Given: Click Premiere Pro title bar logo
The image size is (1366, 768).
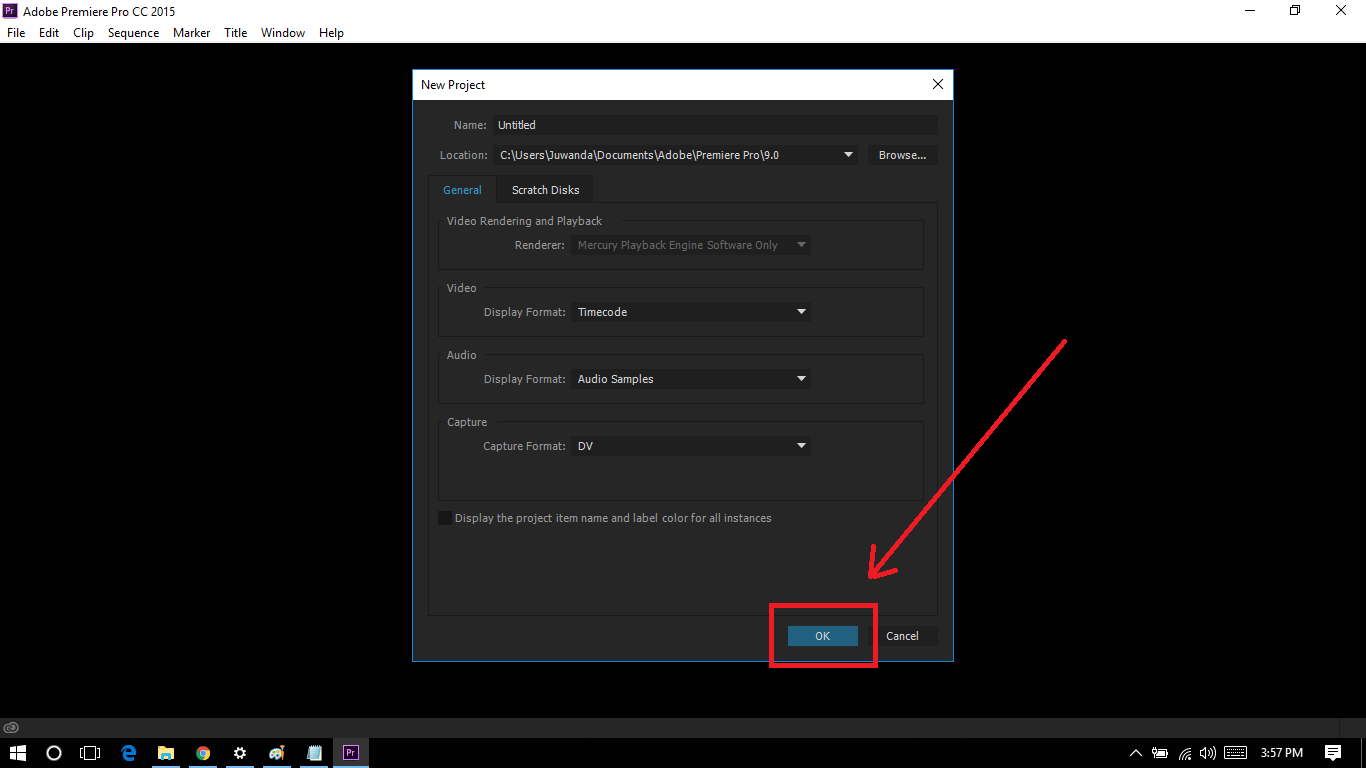Looking at the screenshot, I should click(x=10, y=11).
